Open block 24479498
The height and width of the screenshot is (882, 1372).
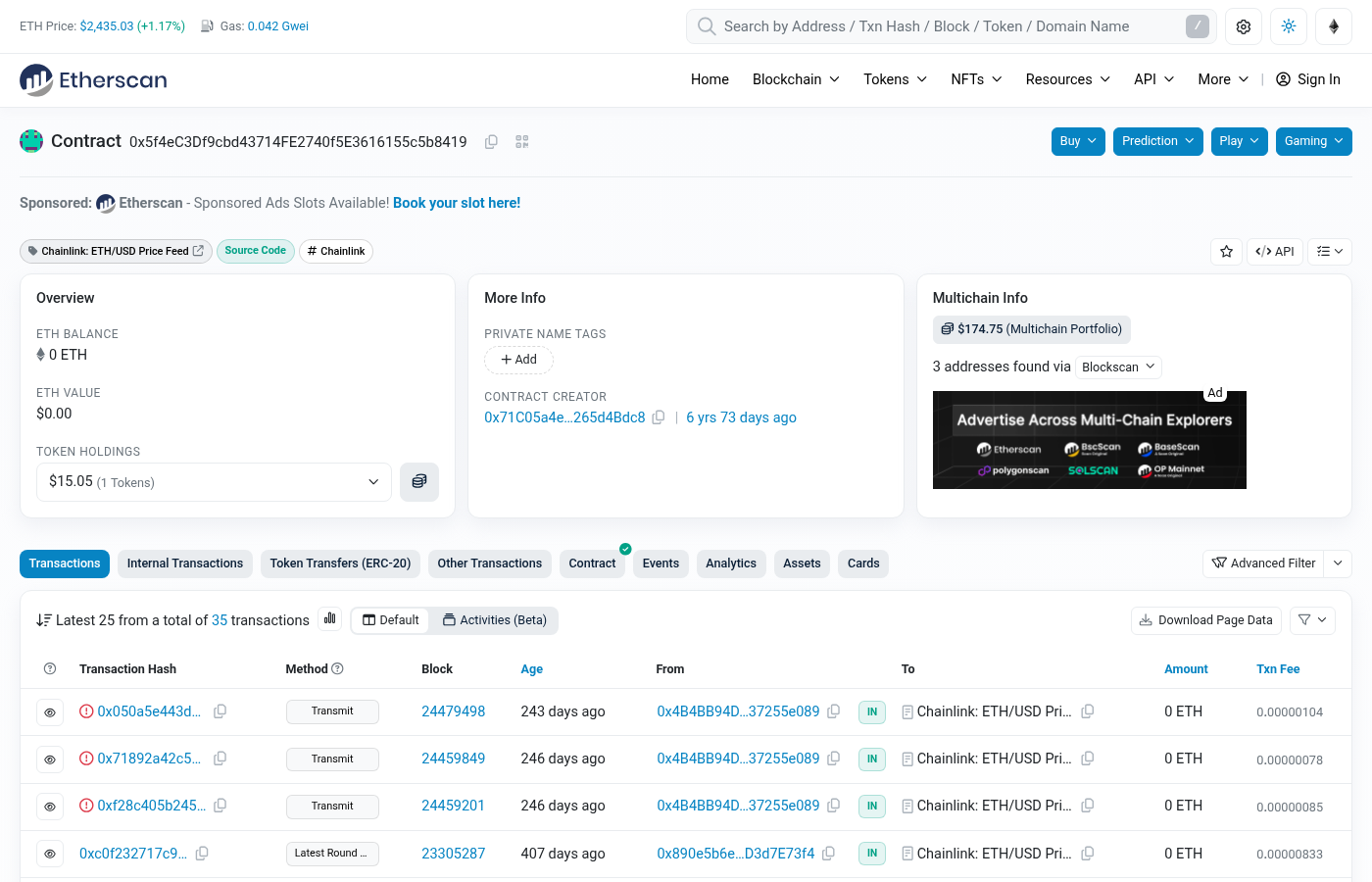453,711
